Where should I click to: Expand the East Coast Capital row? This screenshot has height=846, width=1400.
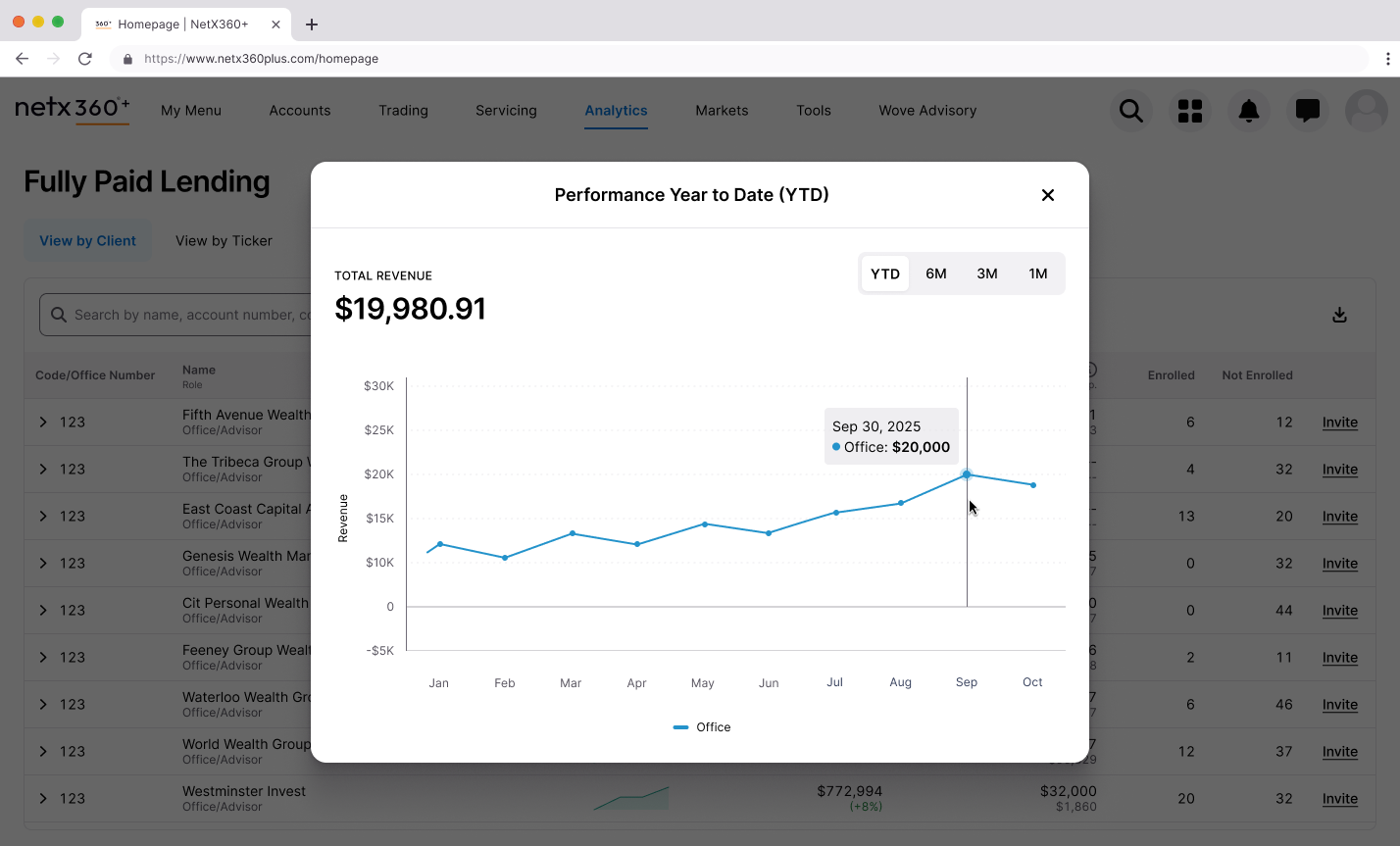tap(42, 516)
